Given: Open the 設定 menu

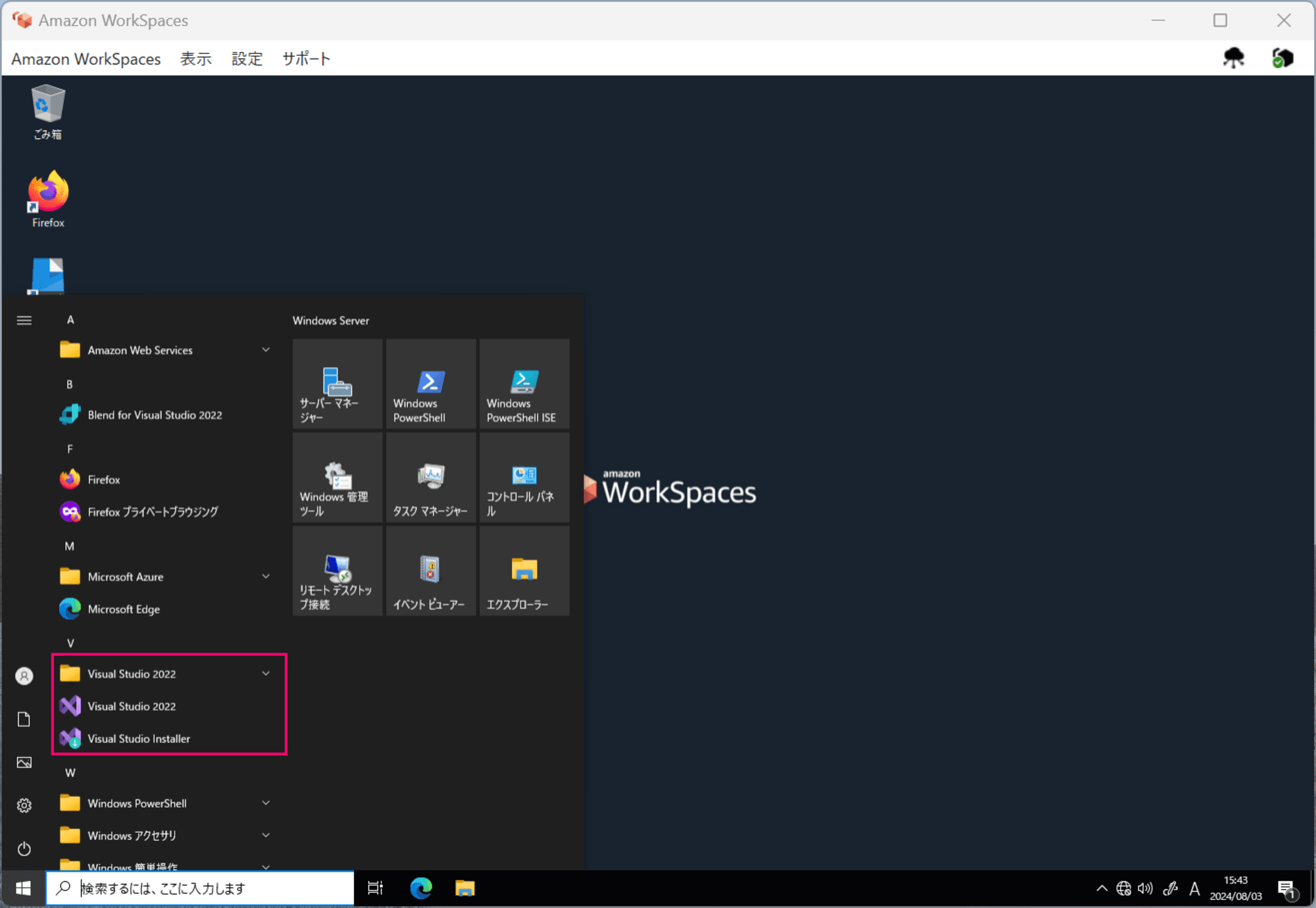Looking at the screenshot, I should 247,59.
